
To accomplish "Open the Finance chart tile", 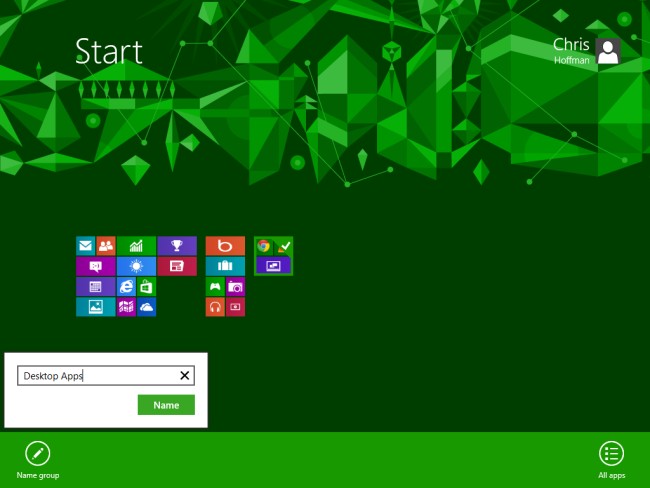I will [x=136, y=246].
